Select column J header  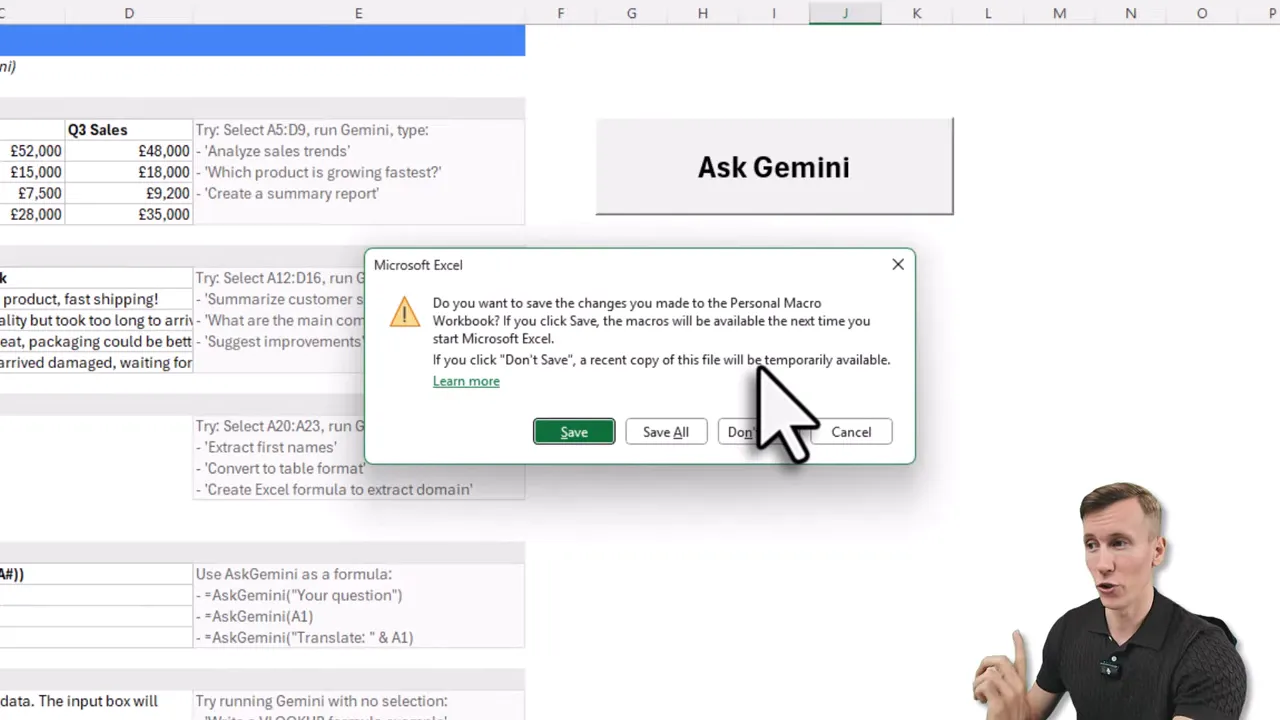click(845, 13)
